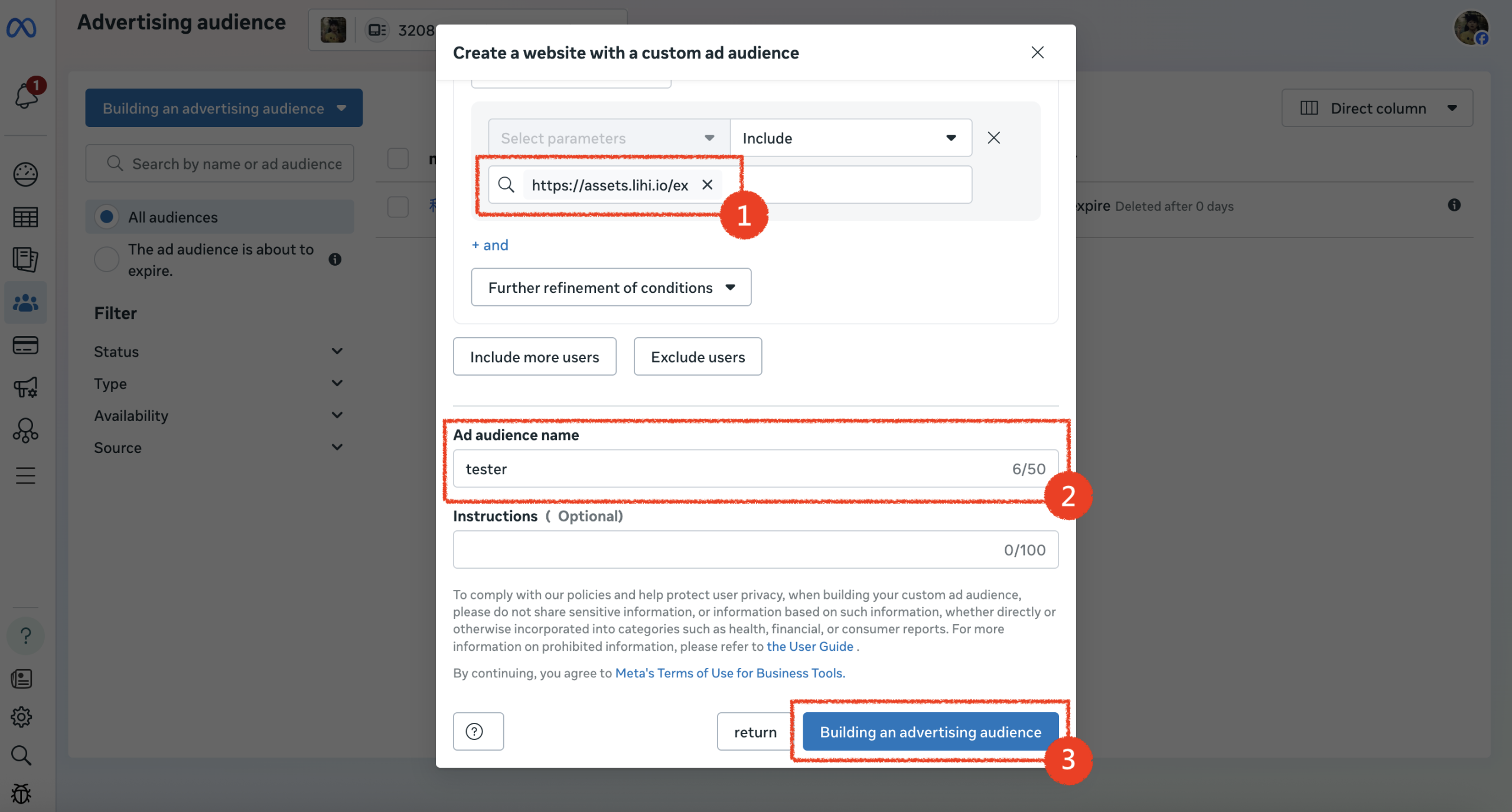Select the audience about to expire radio
1512x812 pixels.
coord(107,260)
